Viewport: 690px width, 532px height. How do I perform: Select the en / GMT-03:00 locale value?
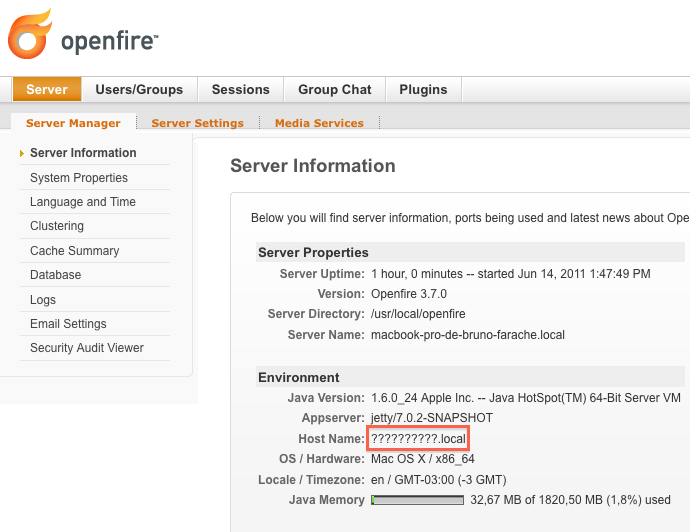point(439,480)
